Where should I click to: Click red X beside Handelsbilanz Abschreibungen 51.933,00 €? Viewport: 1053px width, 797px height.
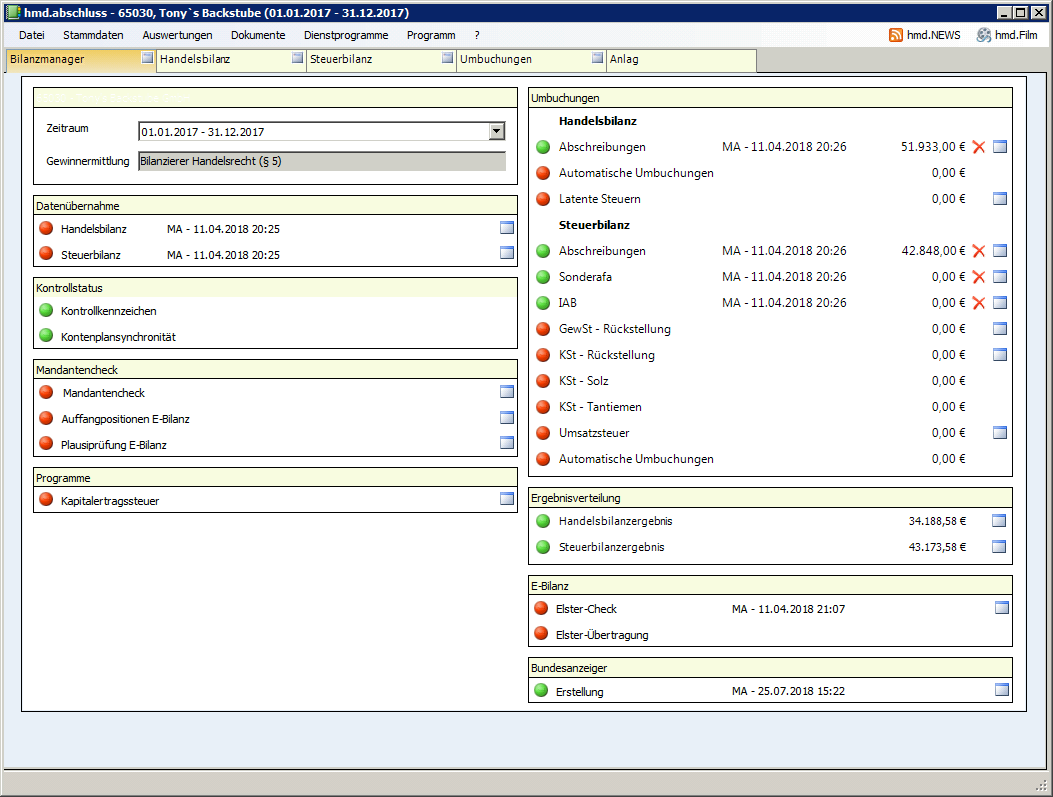click(979, 147)
